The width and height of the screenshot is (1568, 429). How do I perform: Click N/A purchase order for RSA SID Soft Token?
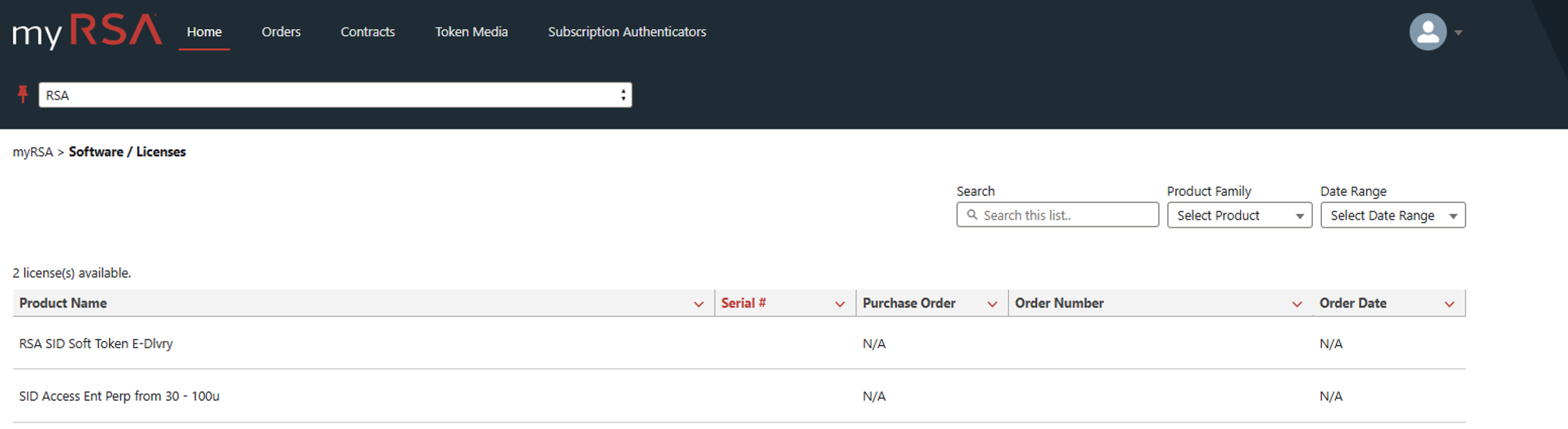pos(874,344)
